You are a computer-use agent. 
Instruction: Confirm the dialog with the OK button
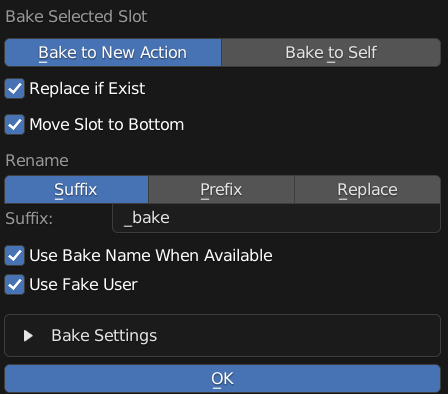(x=223, y=378)
